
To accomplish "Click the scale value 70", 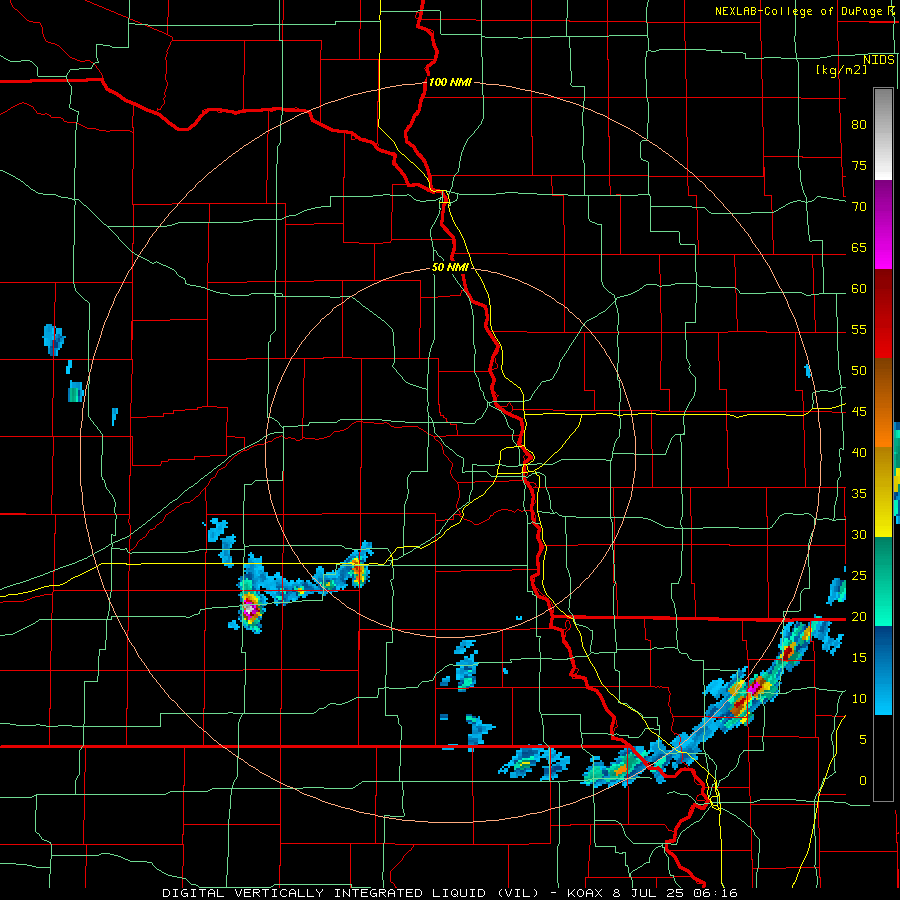I will click(x=859, y=207).
